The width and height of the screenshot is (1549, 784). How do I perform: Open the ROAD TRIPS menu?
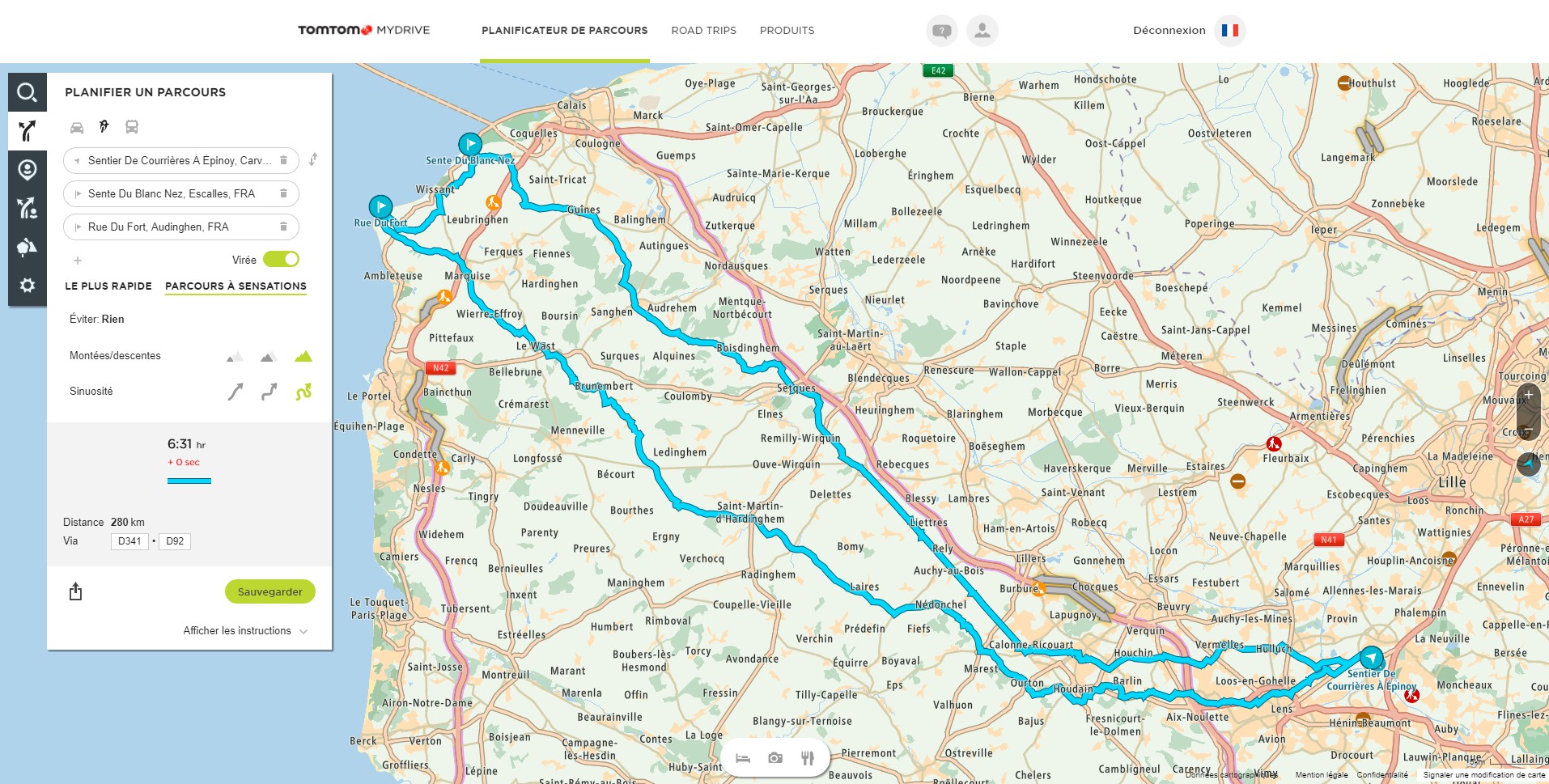pos(703,31)
